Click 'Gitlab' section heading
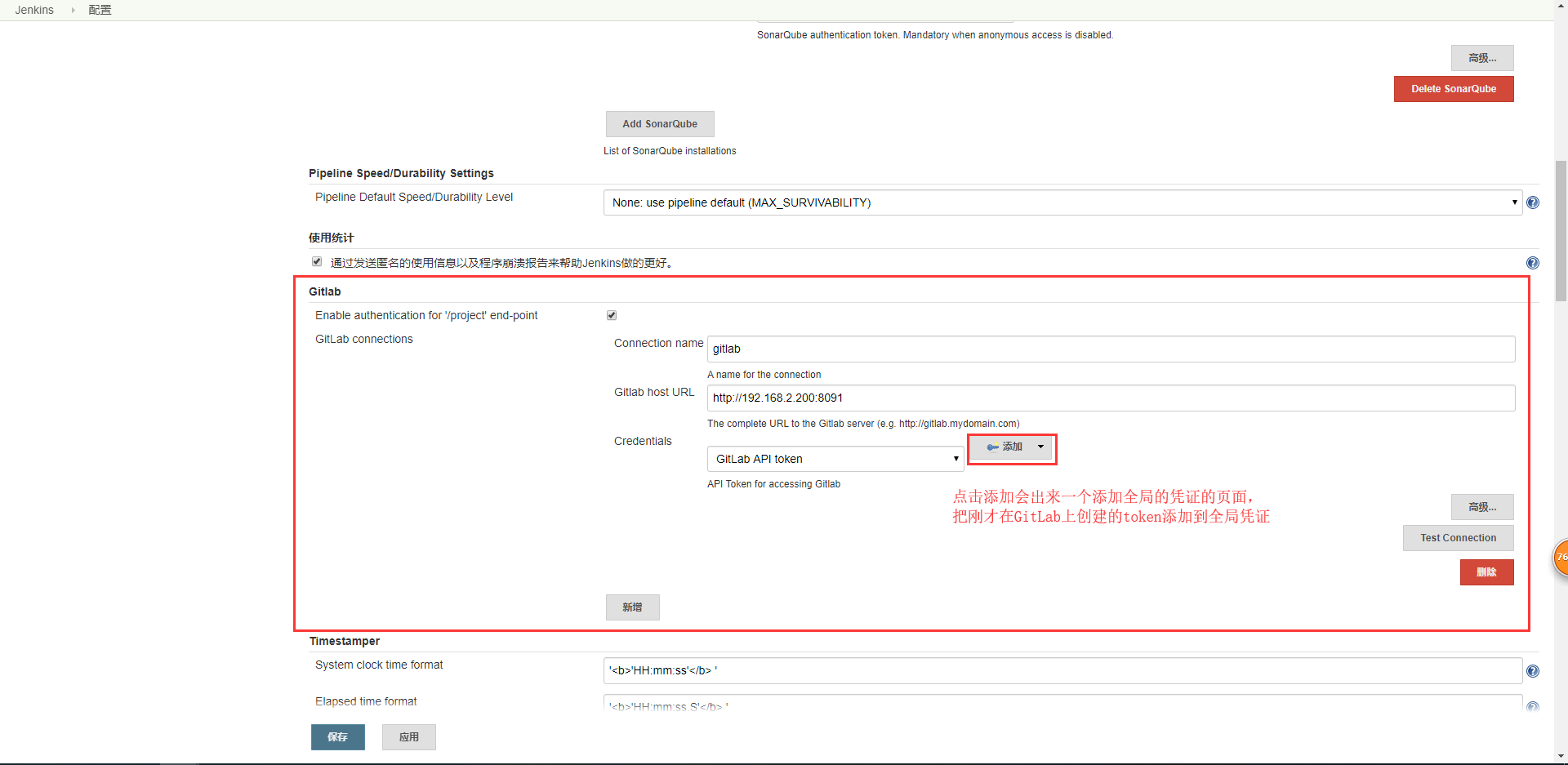1568x765 pixels. tap(325, 291)
